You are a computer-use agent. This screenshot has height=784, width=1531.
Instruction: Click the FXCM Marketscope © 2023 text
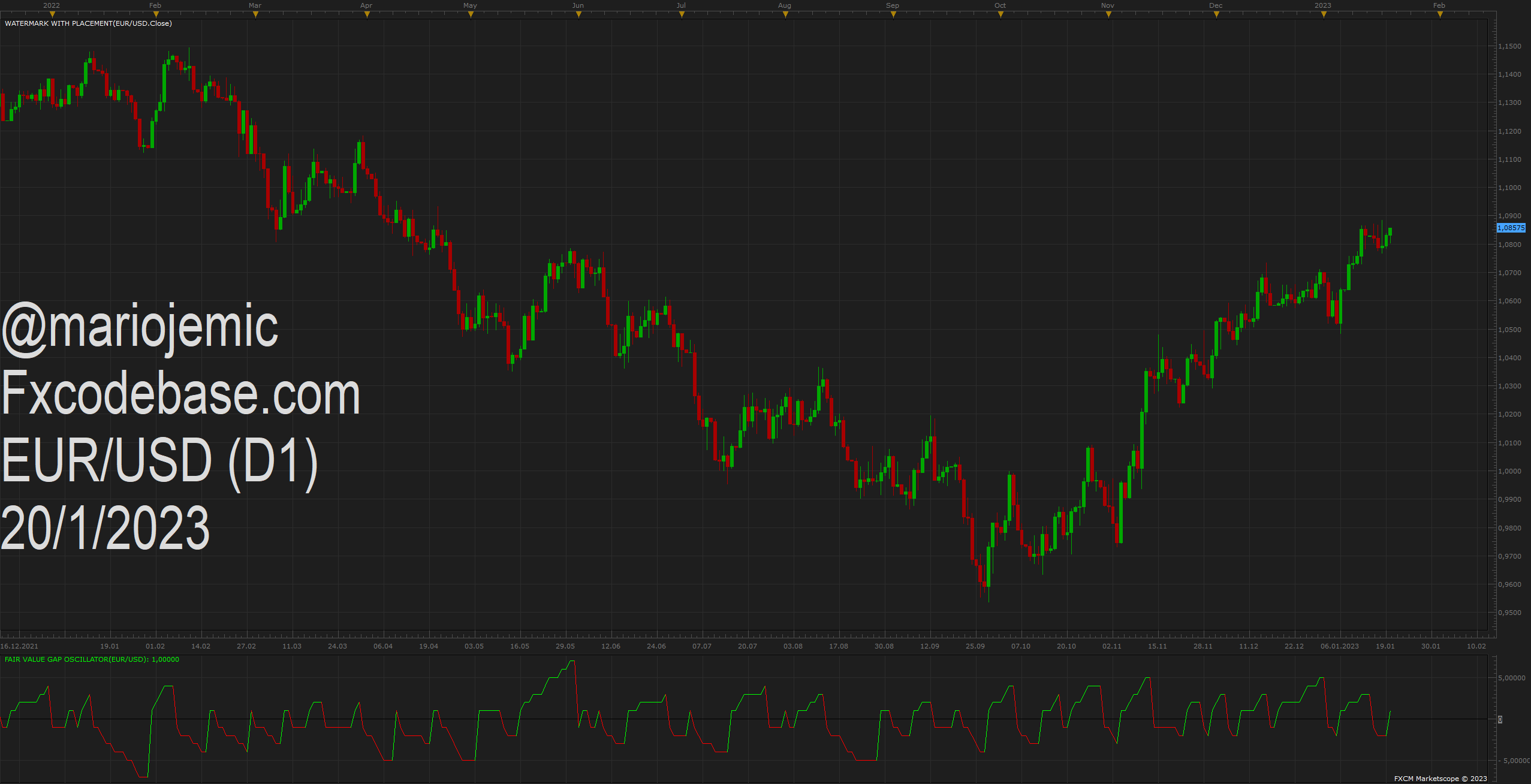tap(1440, 779)
